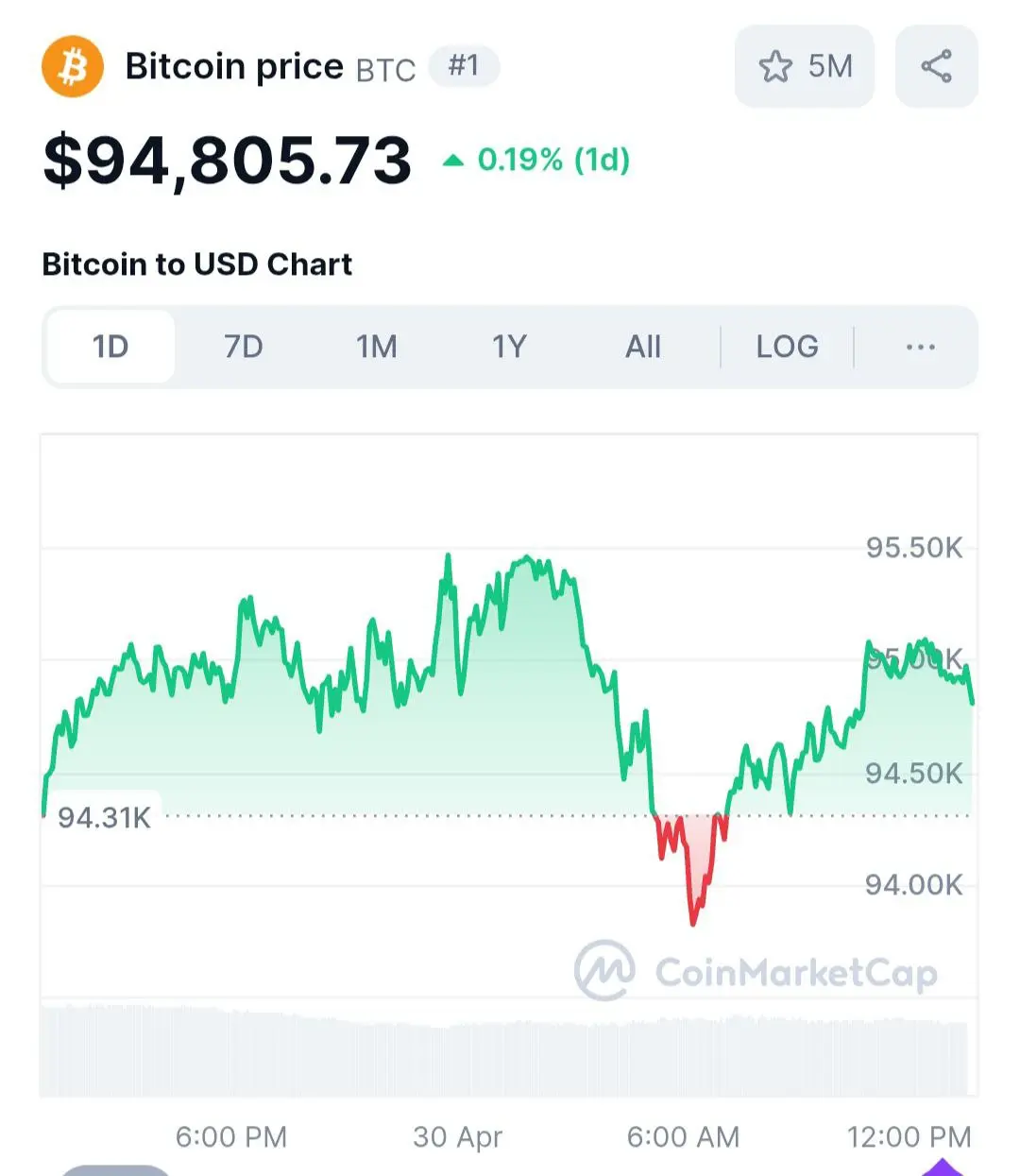Click the BTC ticker symbol label
Screen dimensions: 1020x1176
385,70
